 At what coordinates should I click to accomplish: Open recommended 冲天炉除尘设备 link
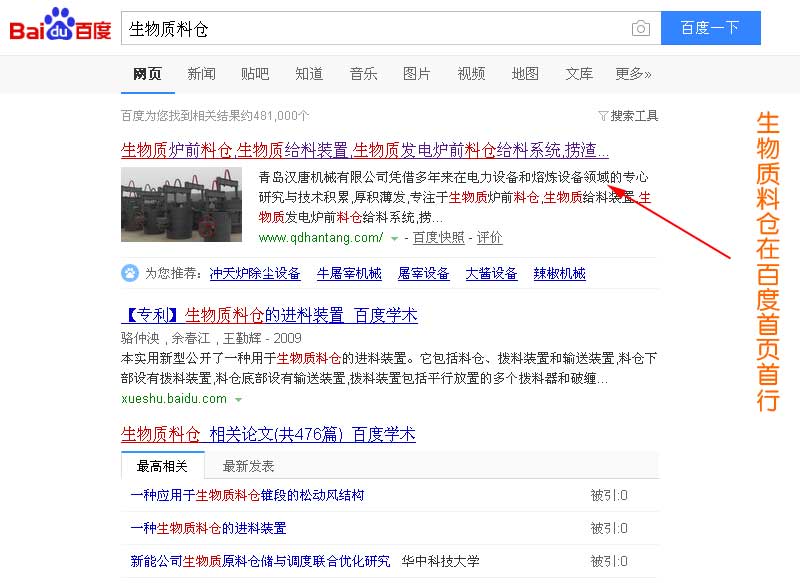[x=255, y=274]
